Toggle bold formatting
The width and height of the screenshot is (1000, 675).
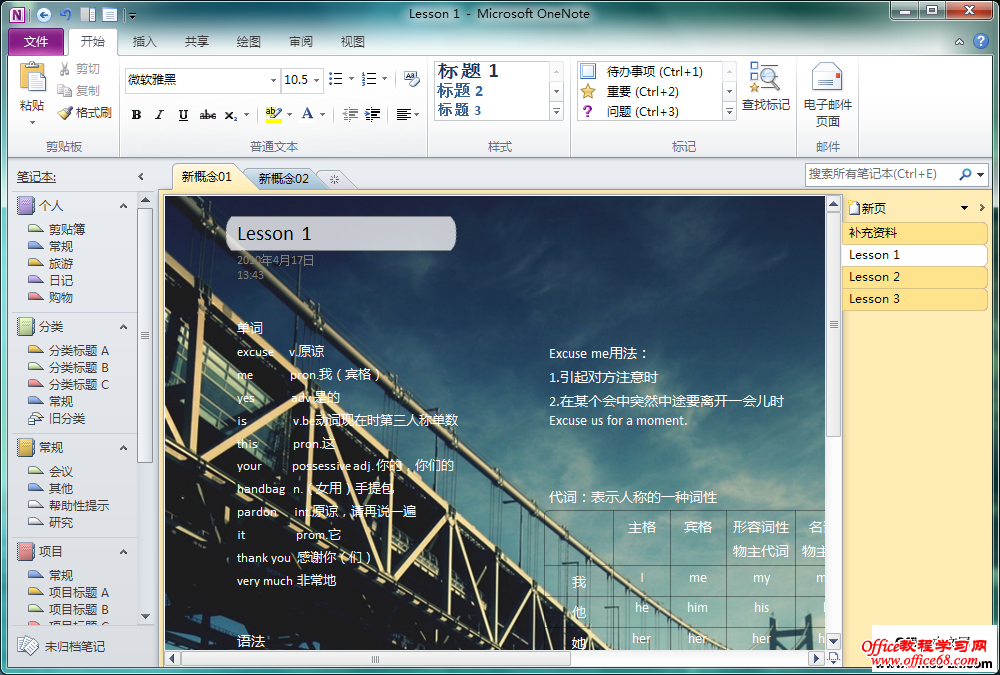[x=136, y=115]
